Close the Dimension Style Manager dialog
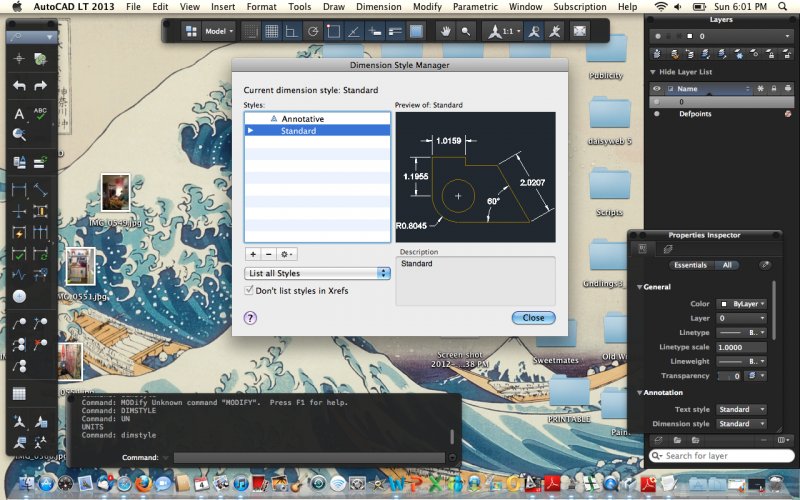The height and width of the screenshot is (500, 800). pyautogui.click(x=533, y=317)
